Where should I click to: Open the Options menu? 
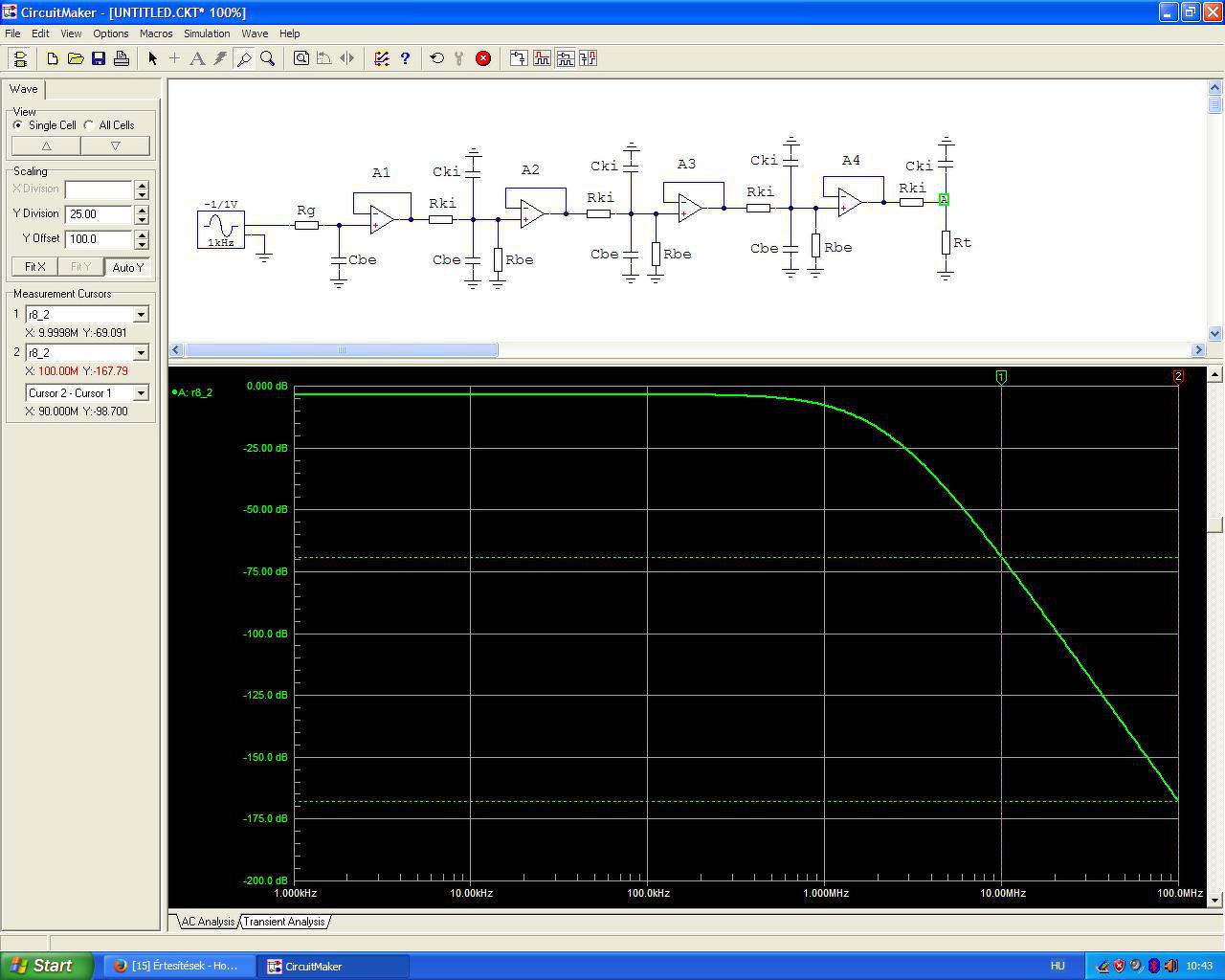pos(111,33)
